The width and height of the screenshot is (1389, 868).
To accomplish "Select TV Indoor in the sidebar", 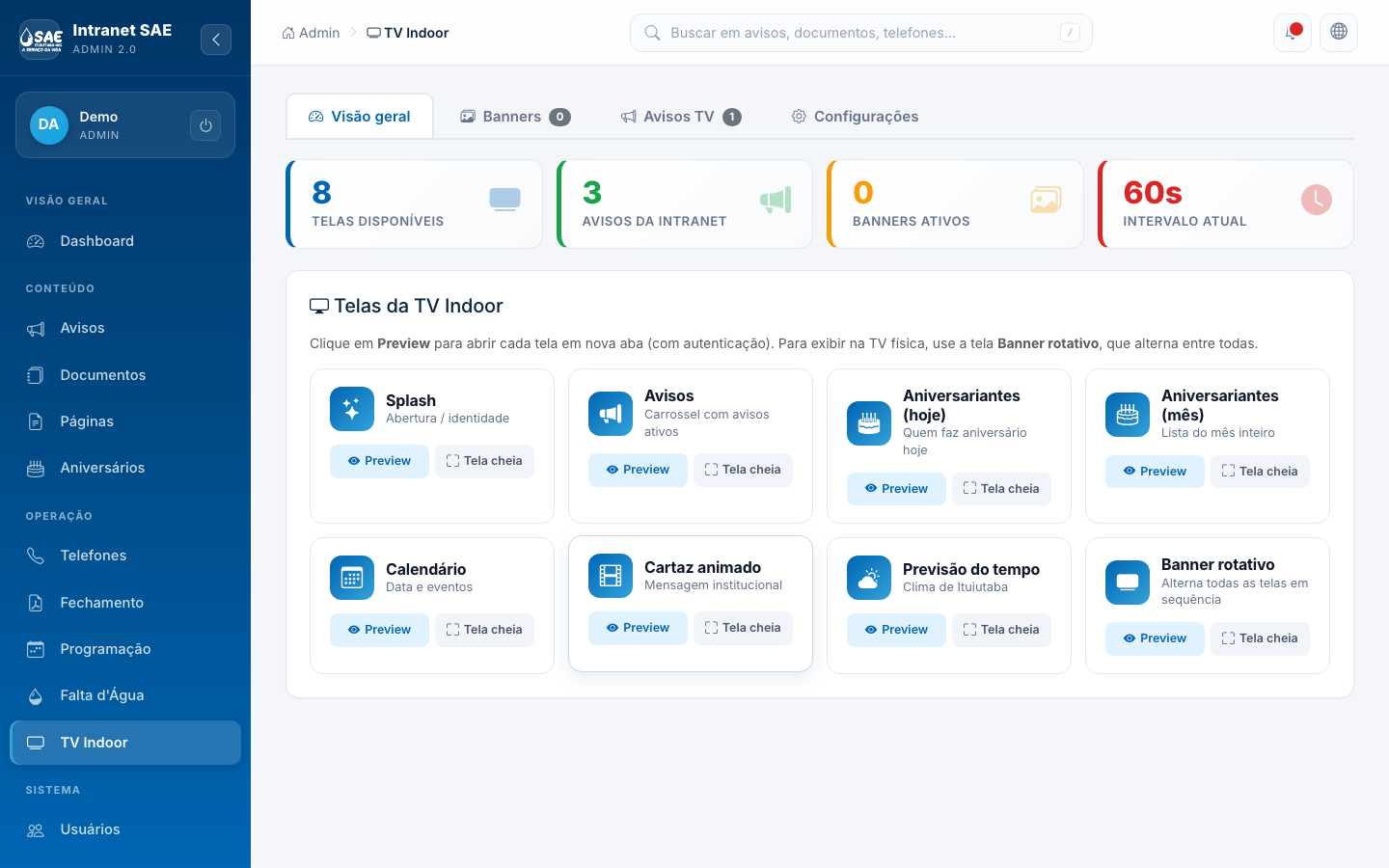I will coord(125,743).
